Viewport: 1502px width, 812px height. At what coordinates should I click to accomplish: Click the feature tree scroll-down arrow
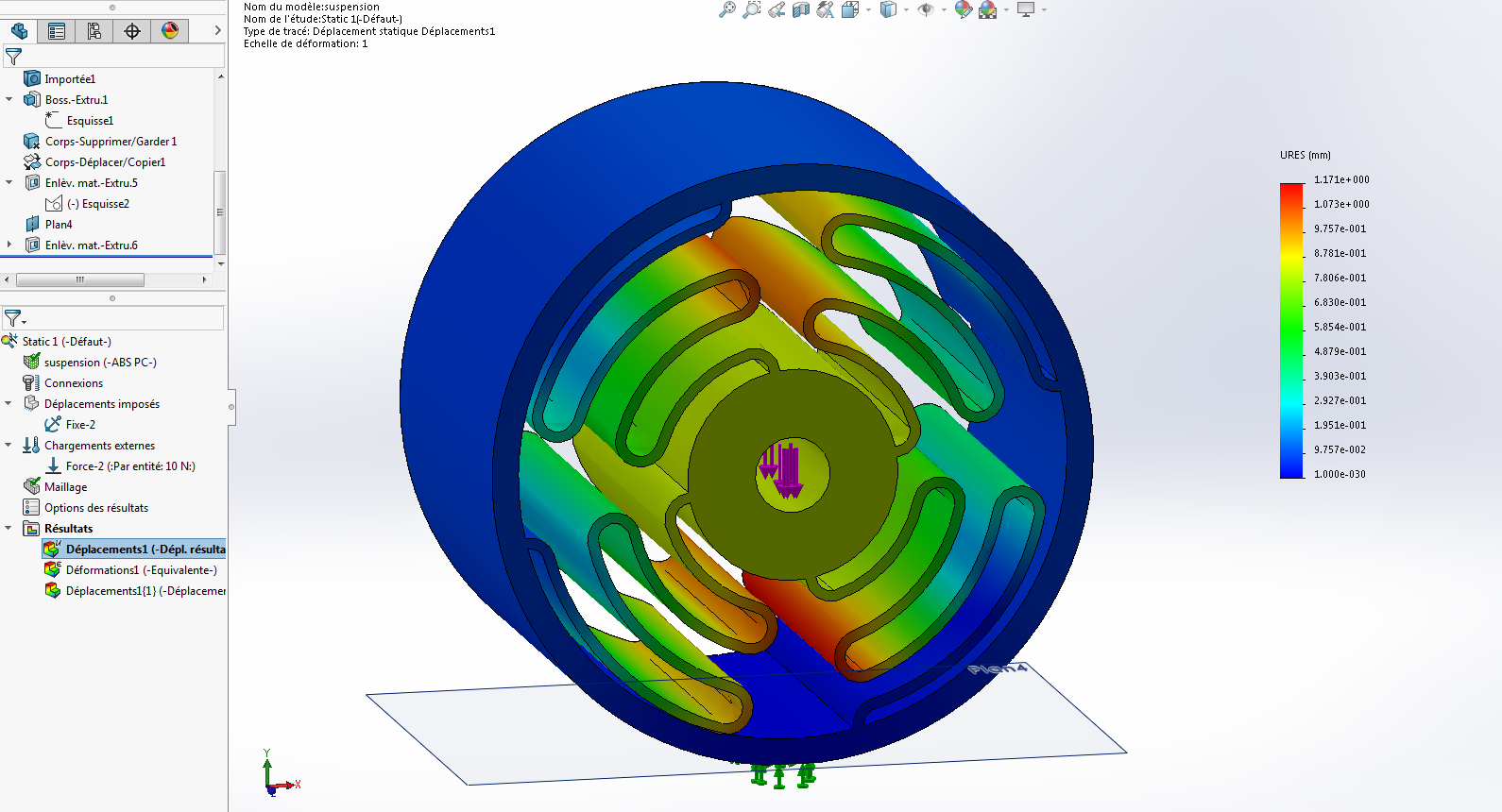220,264
